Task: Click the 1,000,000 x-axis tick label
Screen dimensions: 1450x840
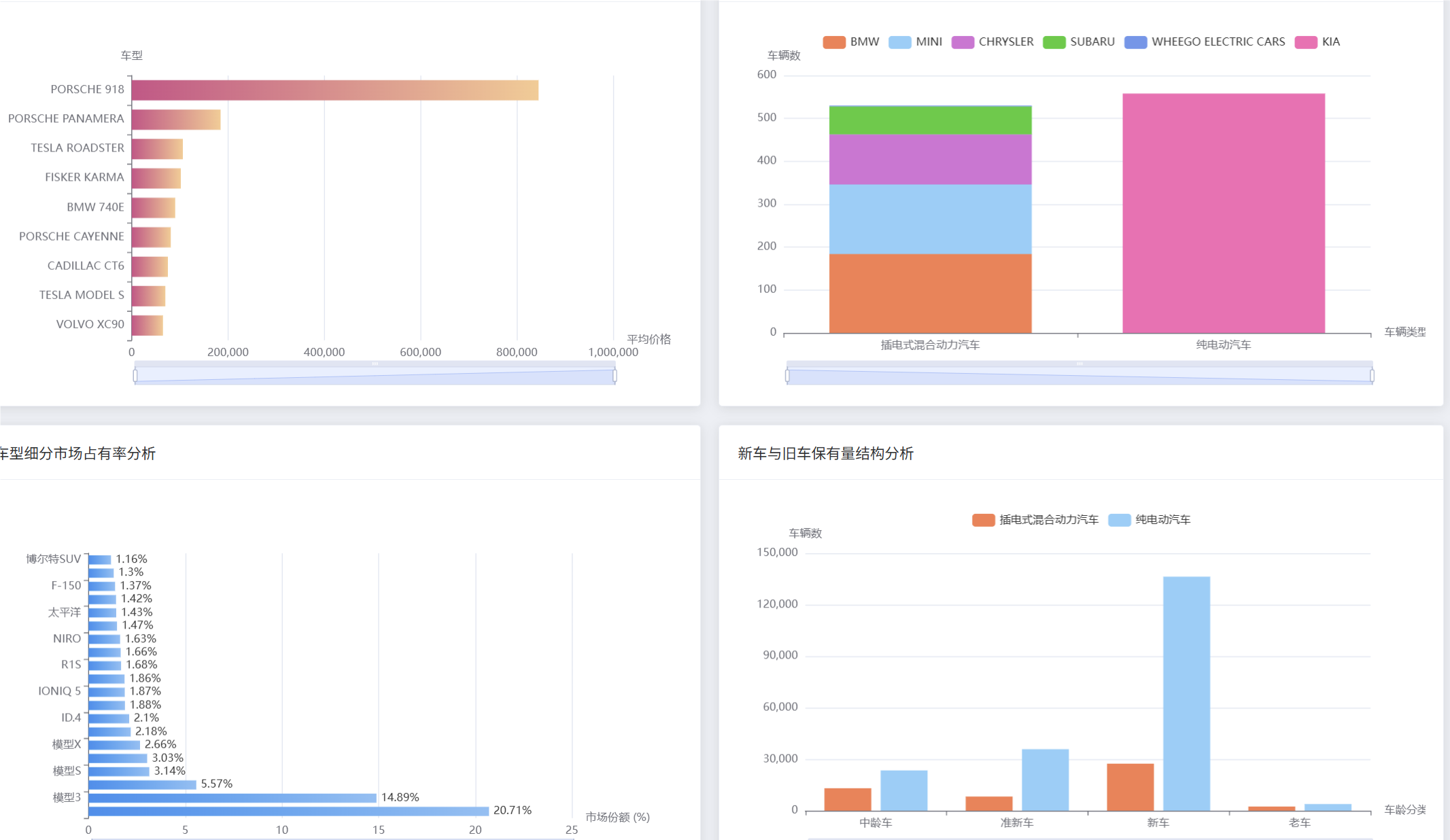Action: click(x=613, y=352)
